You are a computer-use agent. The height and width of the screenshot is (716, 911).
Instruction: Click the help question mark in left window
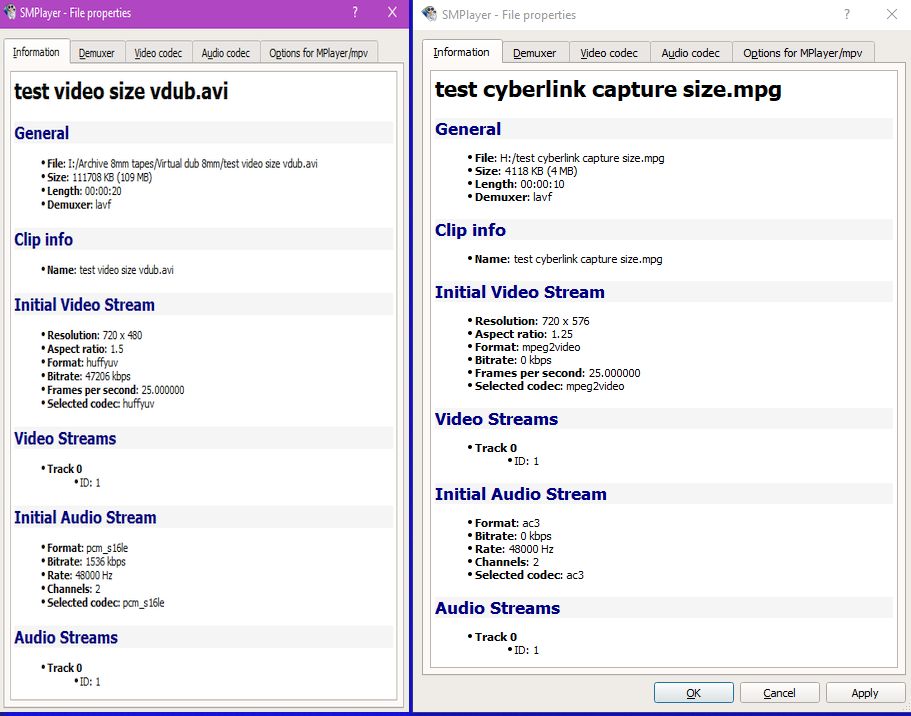point(355,12)
